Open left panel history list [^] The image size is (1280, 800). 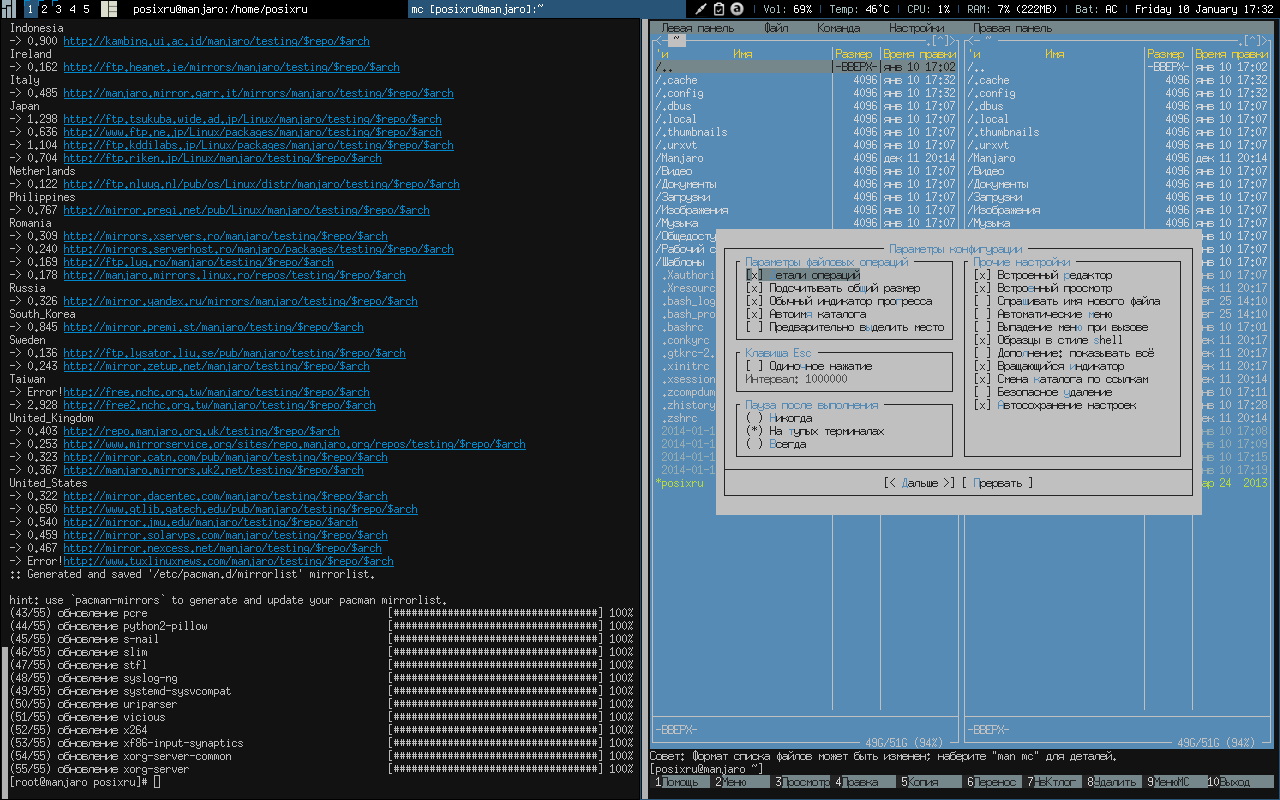point(938,41)
